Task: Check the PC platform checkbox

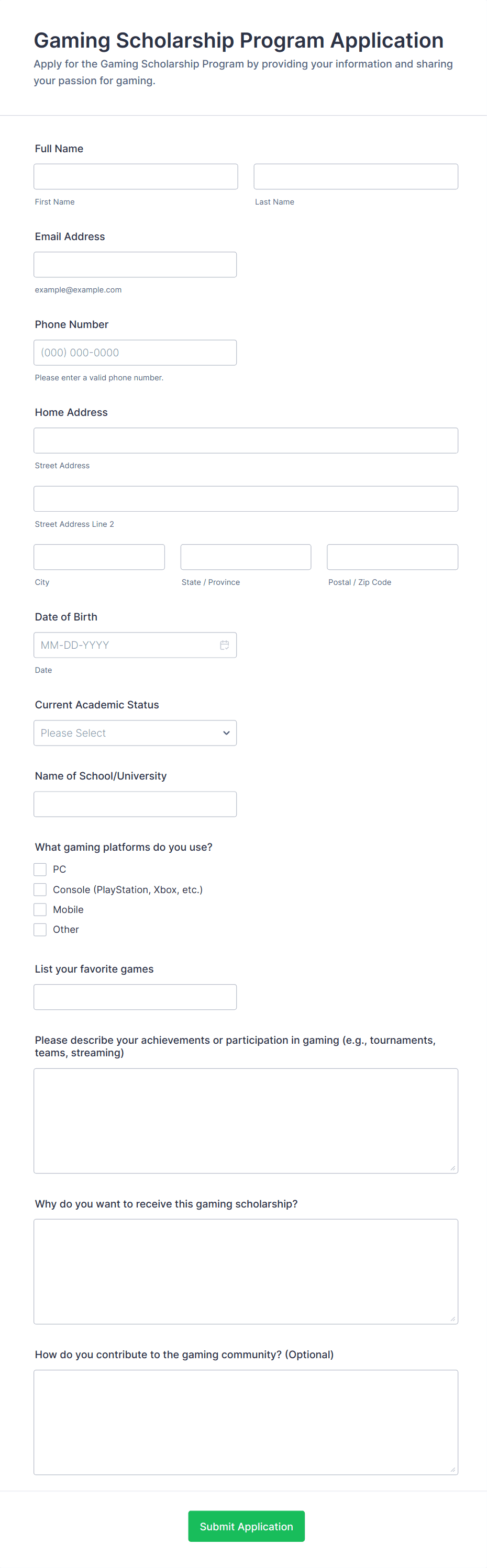Action: (x=40, y=869)
